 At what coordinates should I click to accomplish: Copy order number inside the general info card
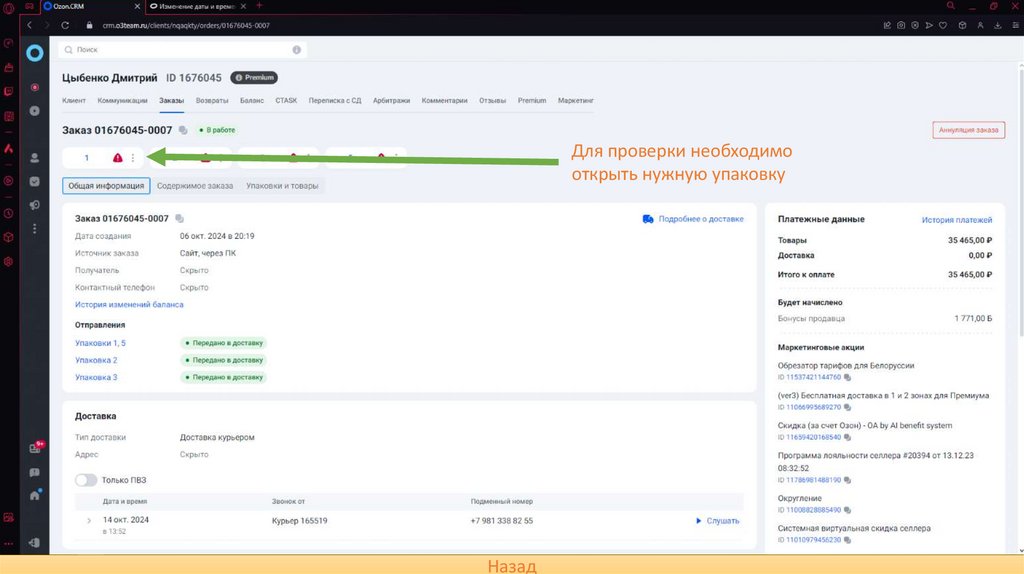[180, 219]
